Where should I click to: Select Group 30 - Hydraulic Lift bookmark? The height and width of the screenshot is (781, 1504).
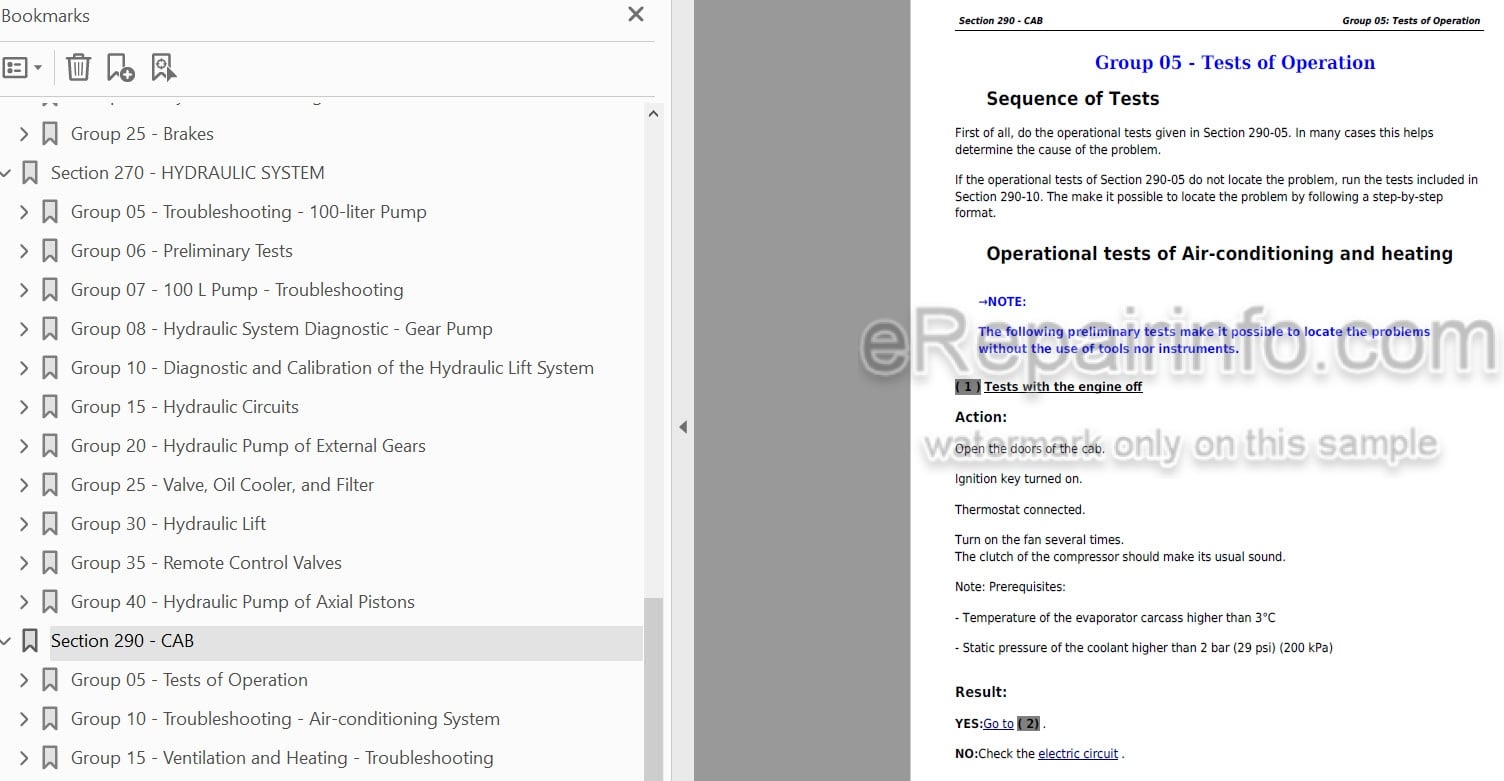tap(168, 524)
